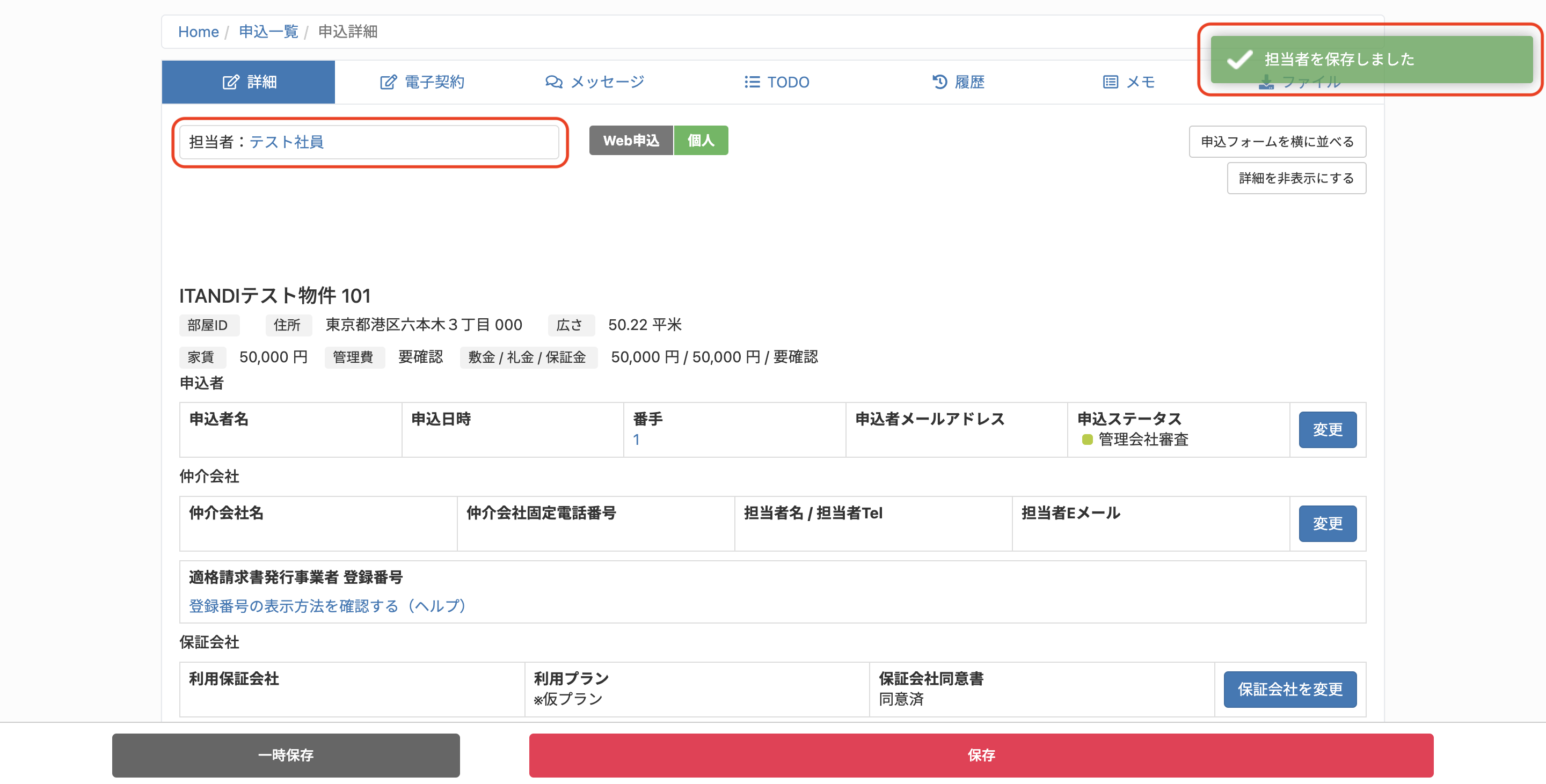Switch to the 電子契約 tab
1546x784 pixels.
[422, 82]
